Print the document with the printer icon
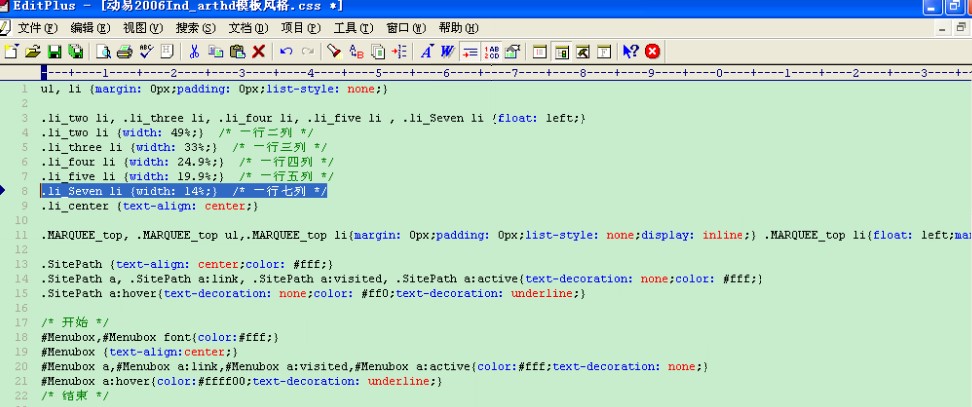This screenshot has width=972, height=407. click(125, 51)
